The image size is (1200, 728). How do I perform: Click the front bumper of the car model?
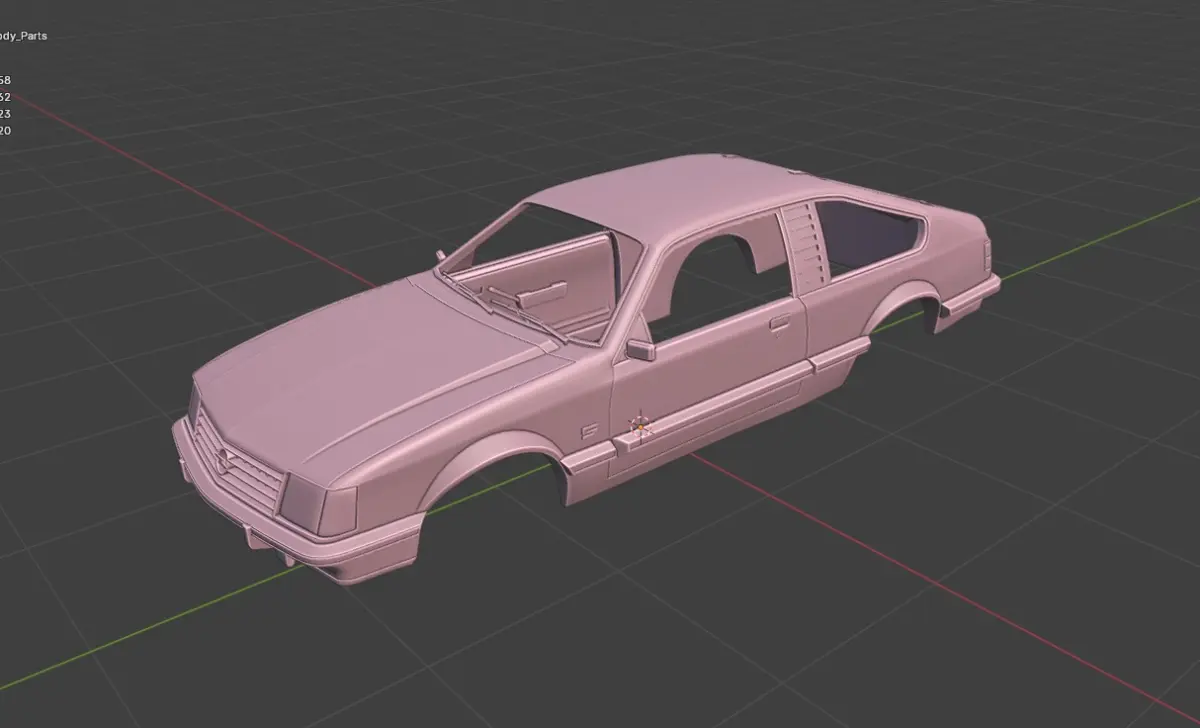[x=300, y=530]
